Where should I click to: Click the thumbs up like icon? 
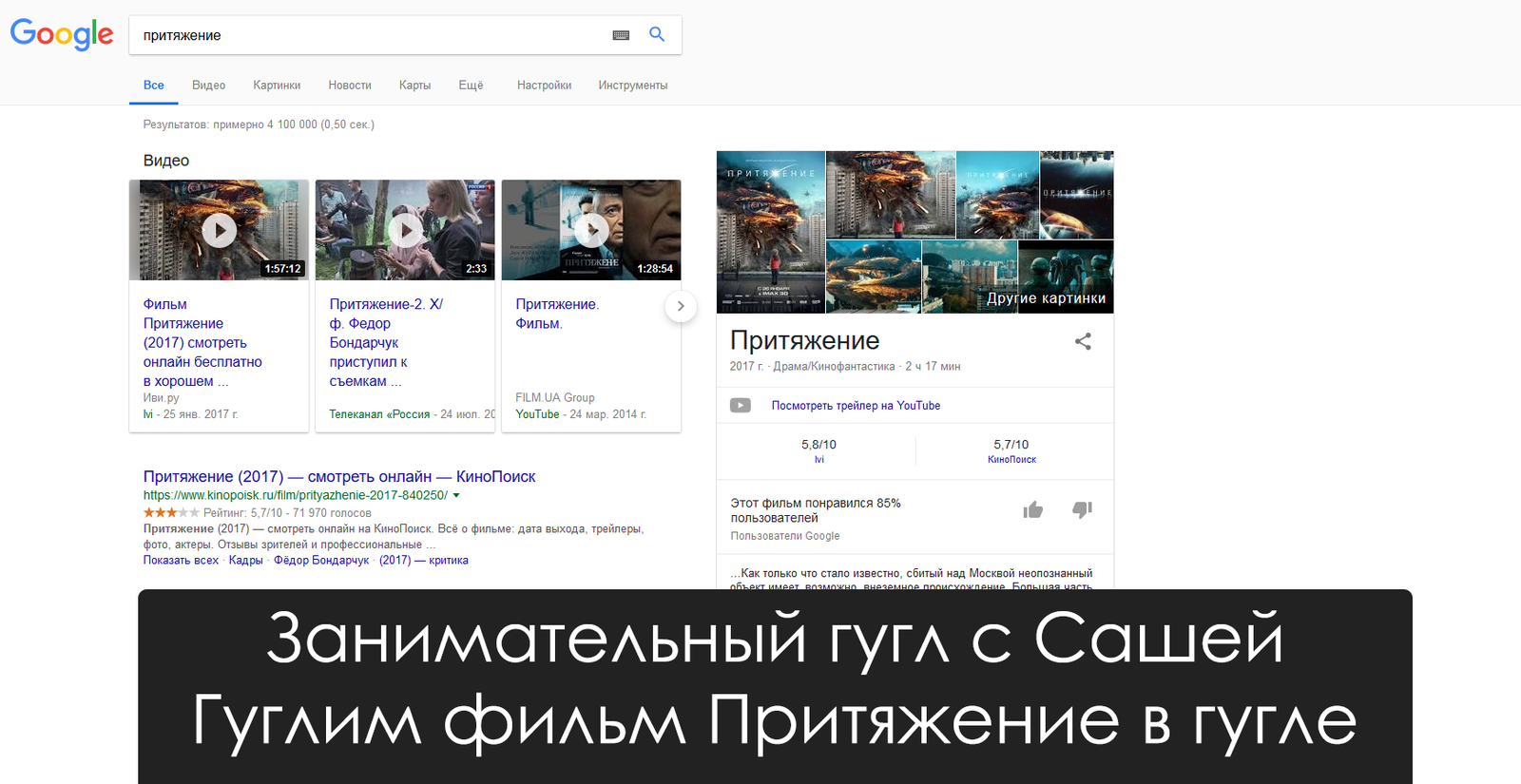pyautogui.click(x=1033, y=510)
